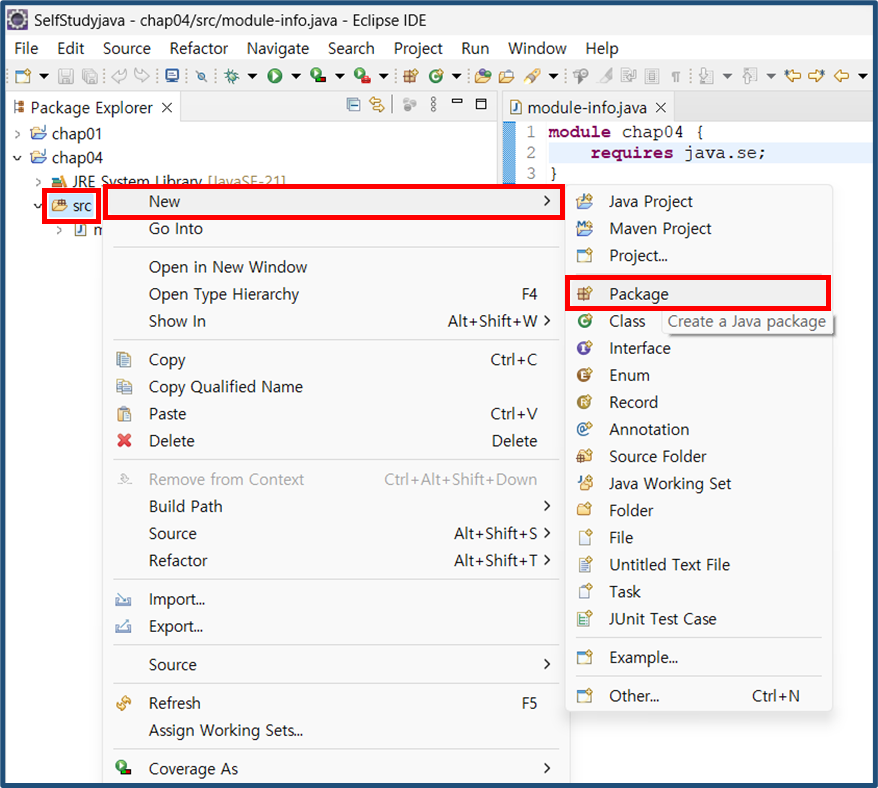Select Other... in New submenu

(x=699, y=696)
